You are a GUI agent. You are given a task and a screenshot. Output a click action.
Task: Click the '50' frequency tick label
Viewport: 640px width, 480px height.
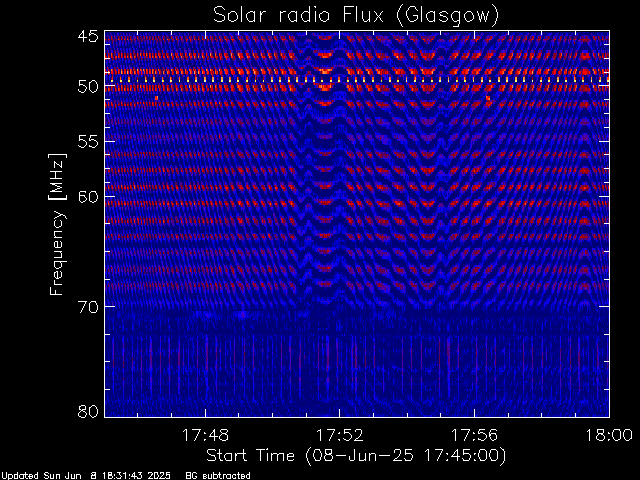[x=88, y=87]
